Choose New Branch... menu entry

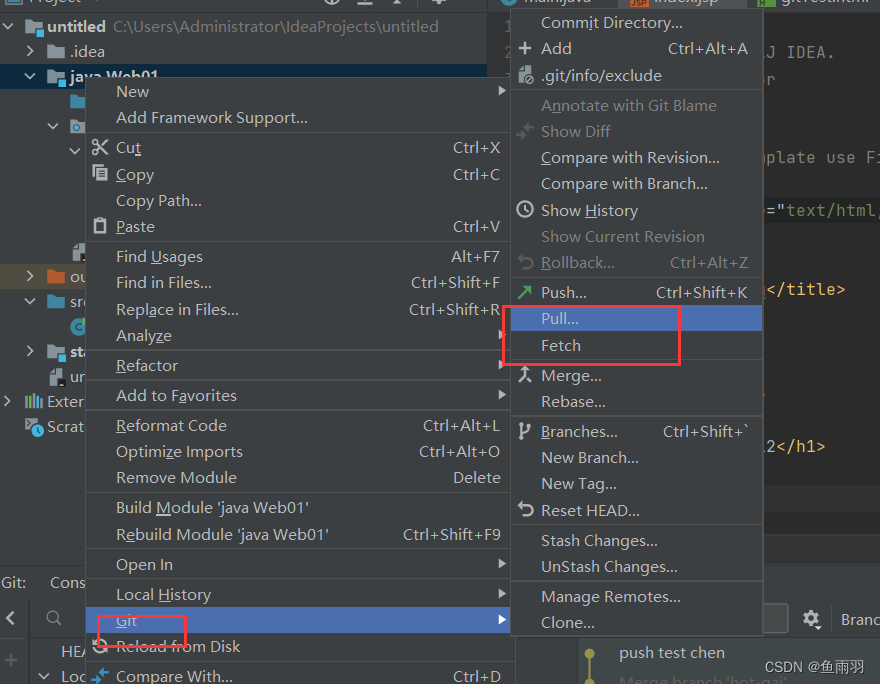pos(636,457)
